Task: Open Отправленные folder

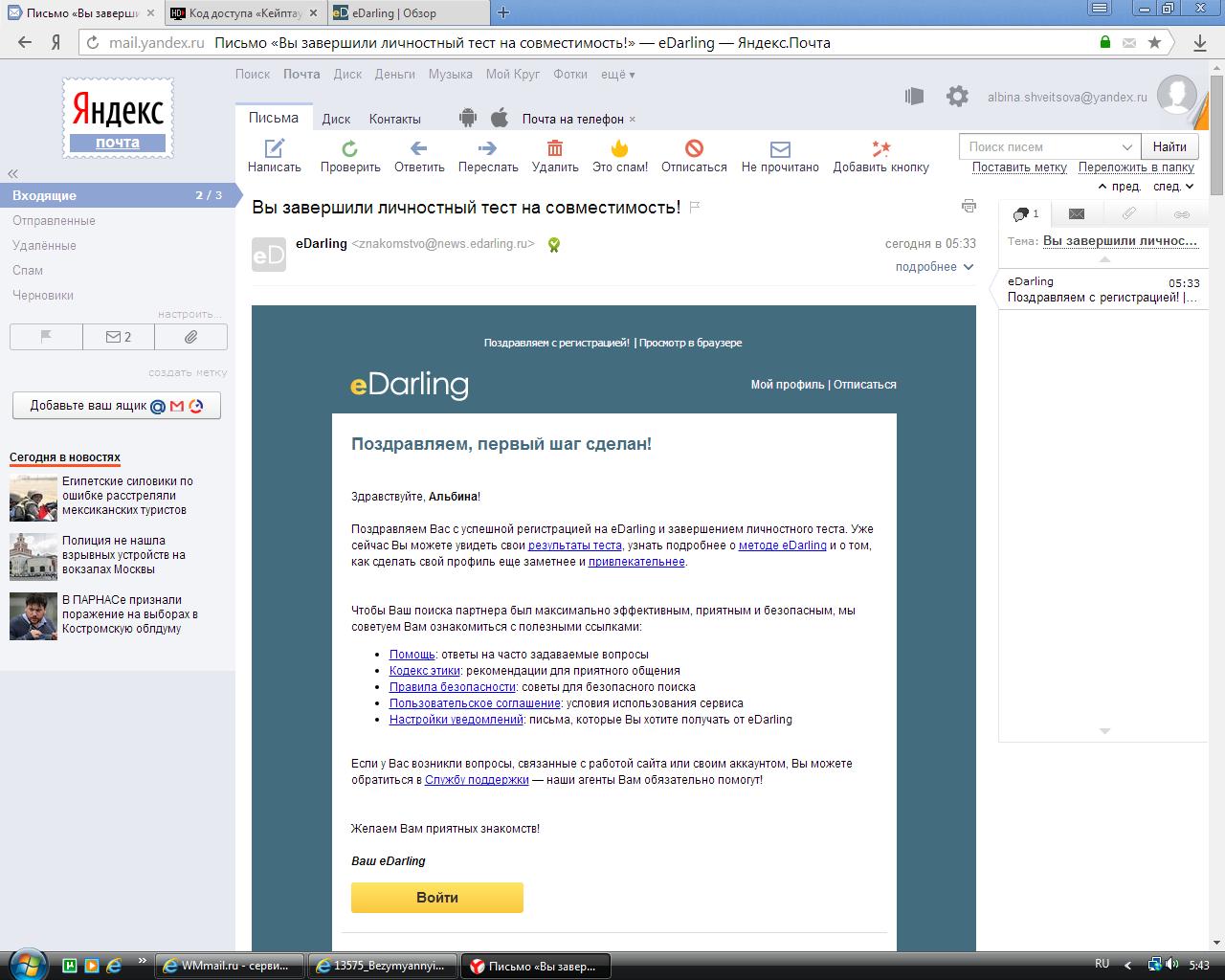Action: (x=54, y=220)
